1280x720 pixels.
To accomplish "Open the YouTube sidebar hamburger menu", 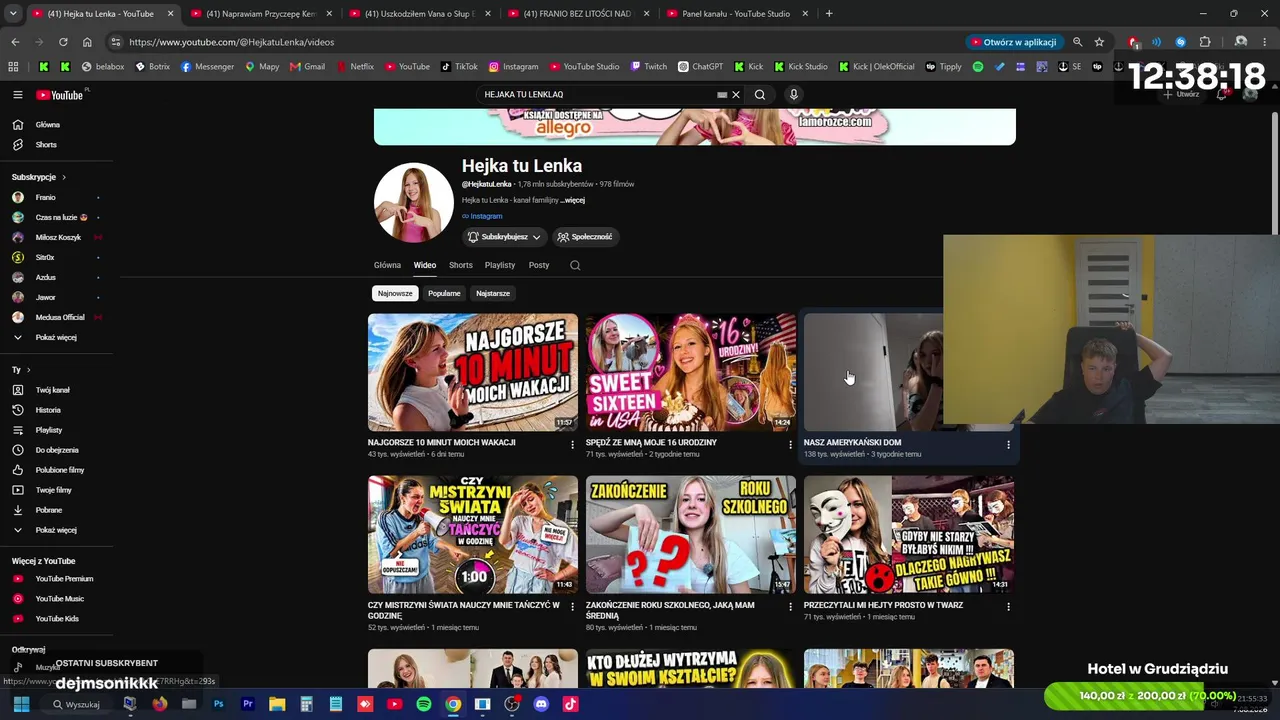I will point(18,95).
